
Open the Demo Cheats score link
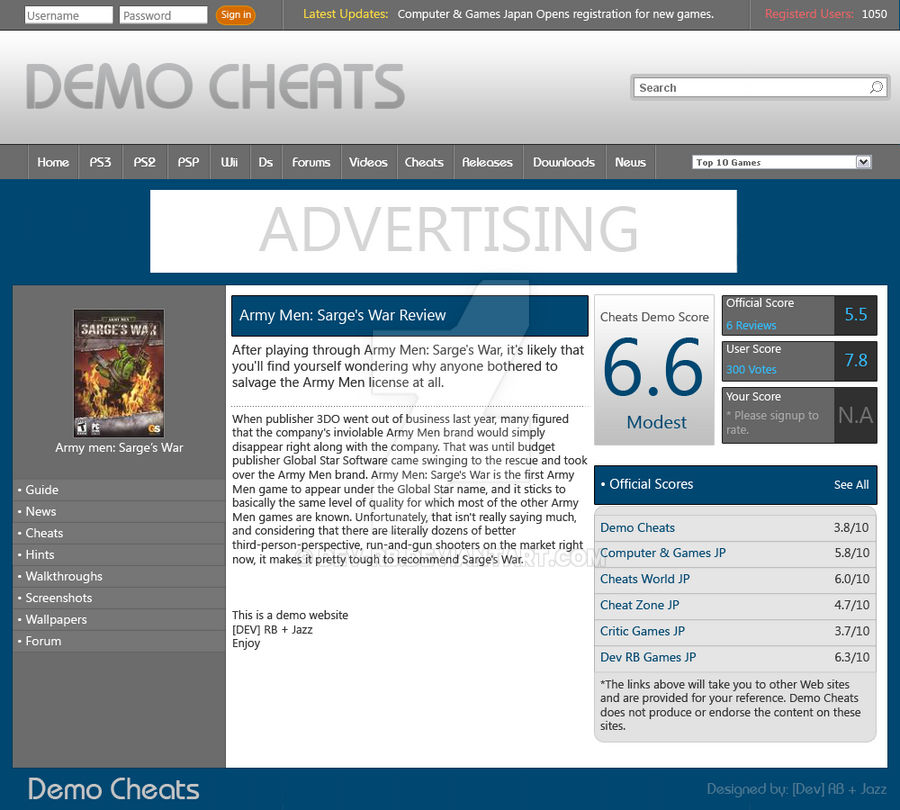pos(637,528)
